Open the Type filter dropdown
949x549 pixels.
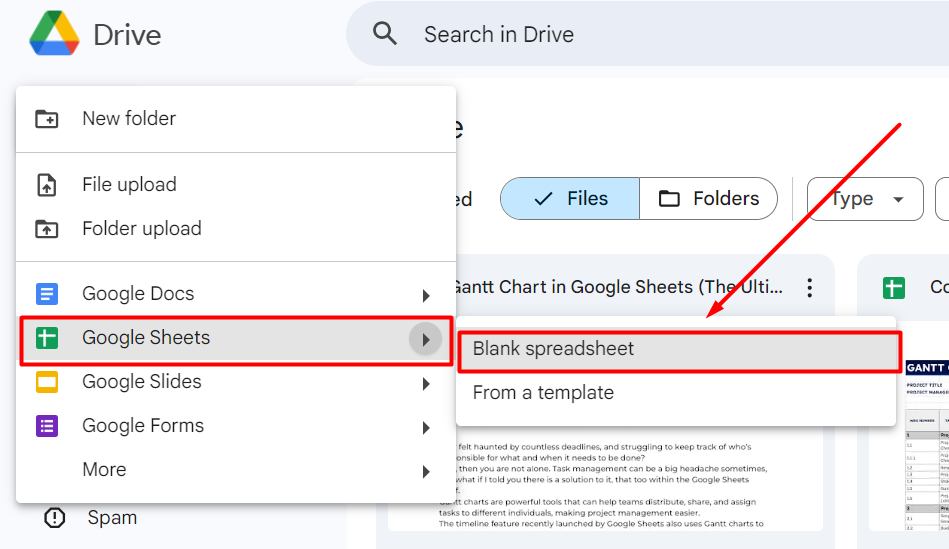[x=865, y=199]
